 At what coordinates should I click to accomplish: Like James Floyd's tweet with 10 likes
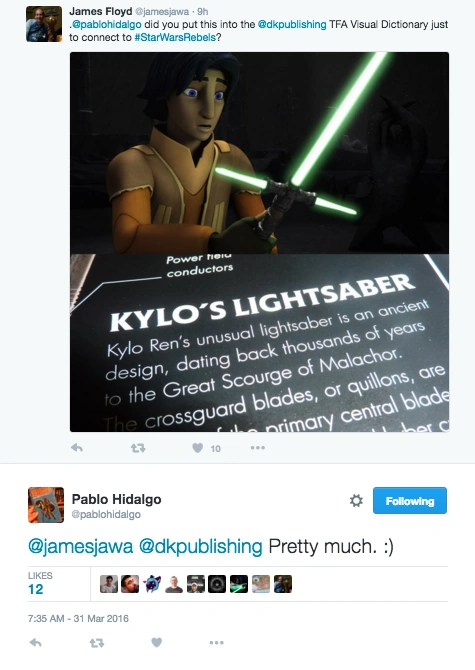[x=198, y=448]
